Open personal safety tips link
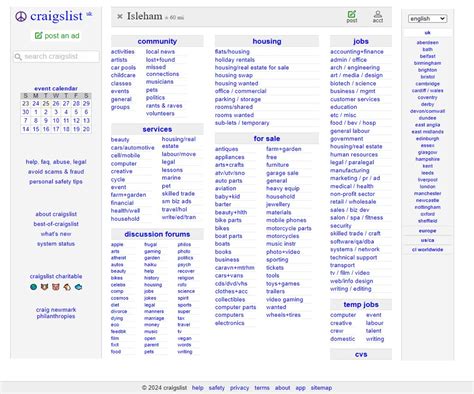The image size is (474, 394). point(56,182)
